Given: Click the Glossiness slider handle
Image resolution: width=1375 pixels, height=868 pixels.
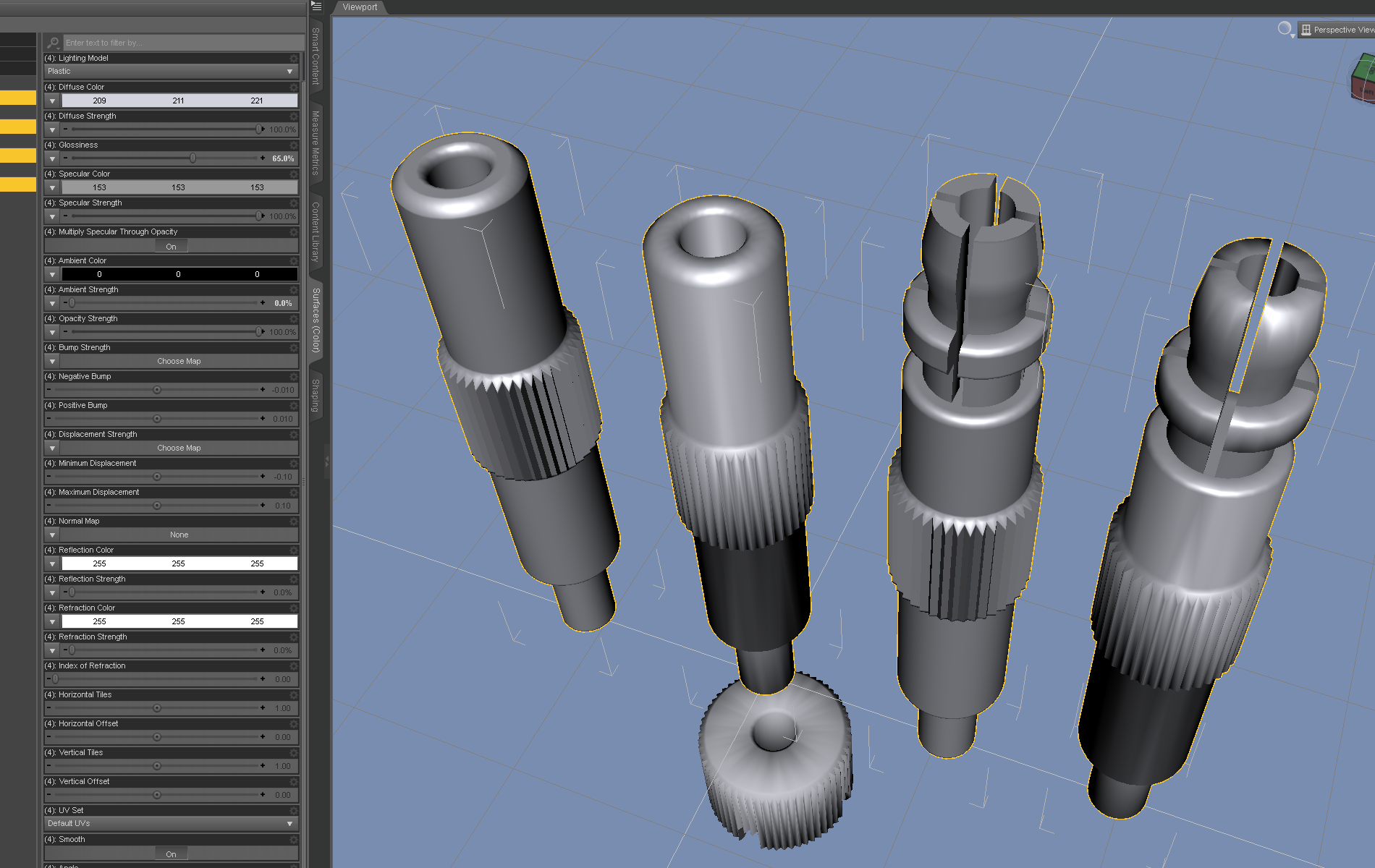Looking at the screenshot, I should [x=192, y=158].
